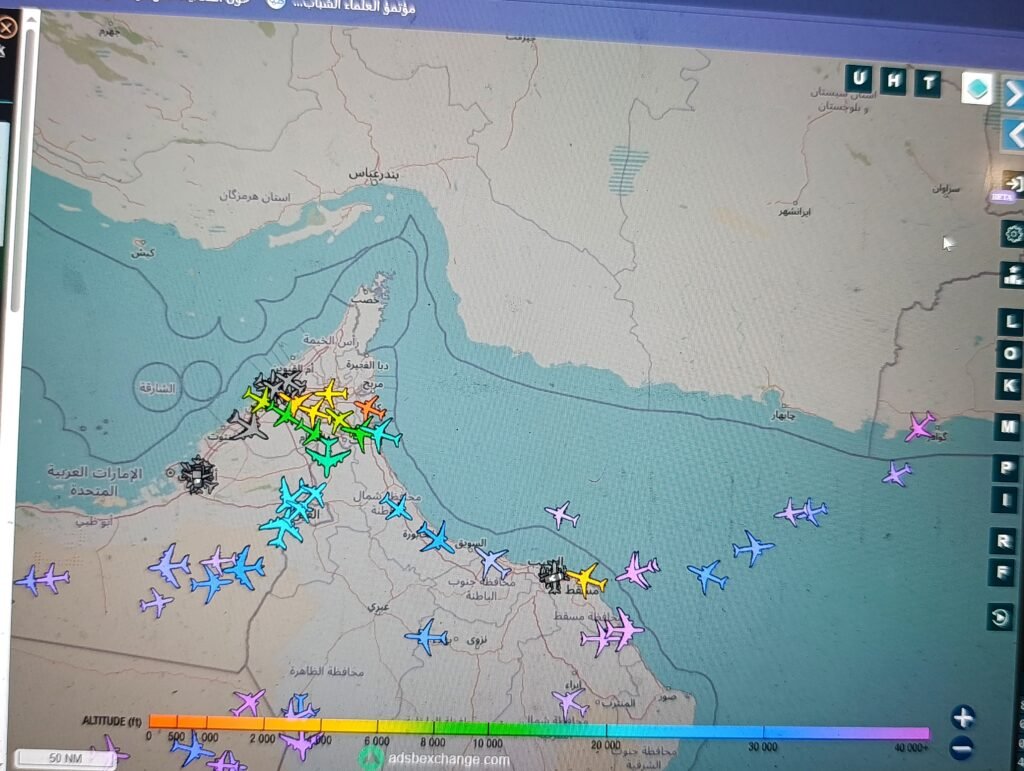Screen dimensions: 1024x771
Task: Open the map layers switcher
Action: point(977,89)
